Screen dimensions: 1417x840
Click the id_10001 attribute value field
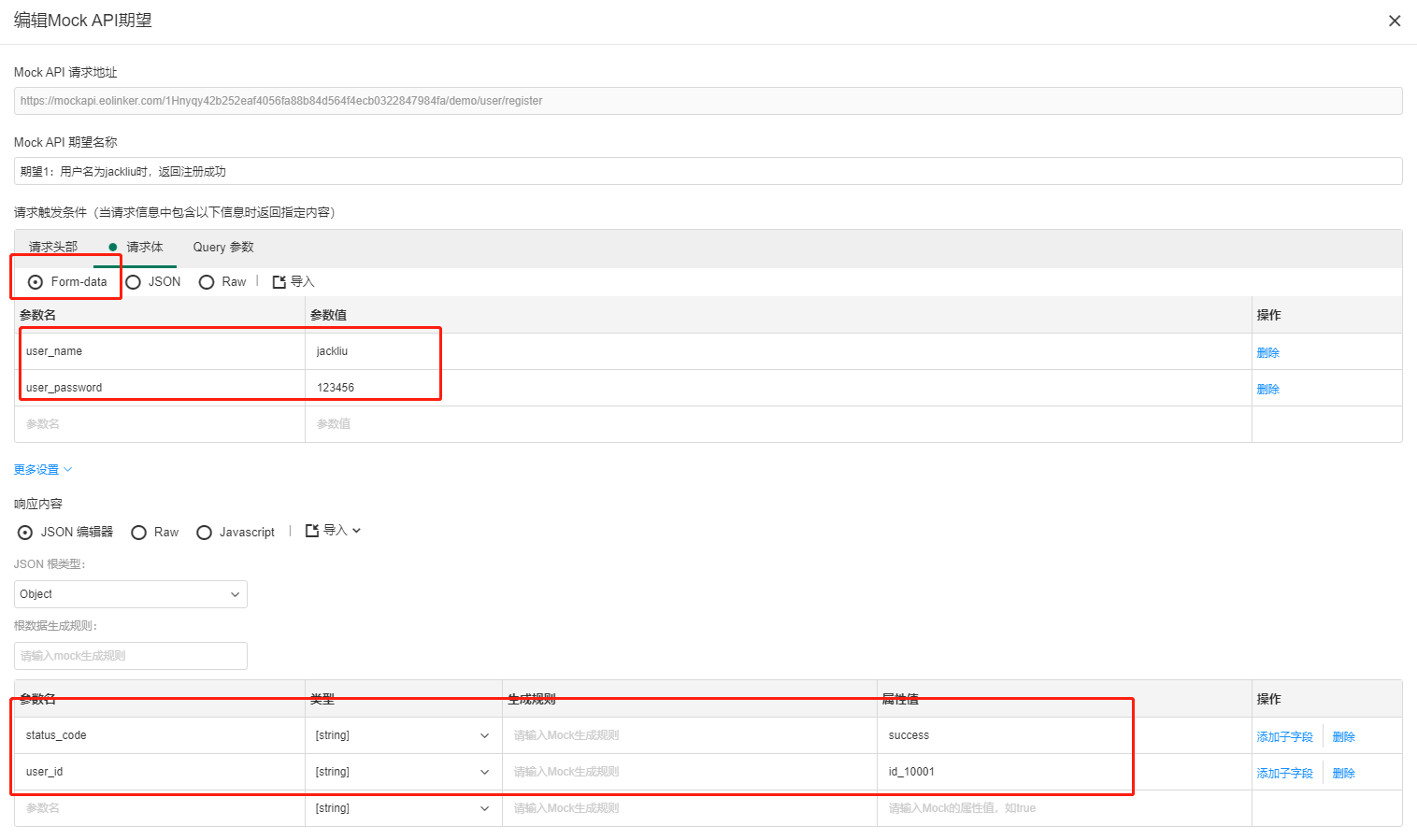[x=1065, y=772]
